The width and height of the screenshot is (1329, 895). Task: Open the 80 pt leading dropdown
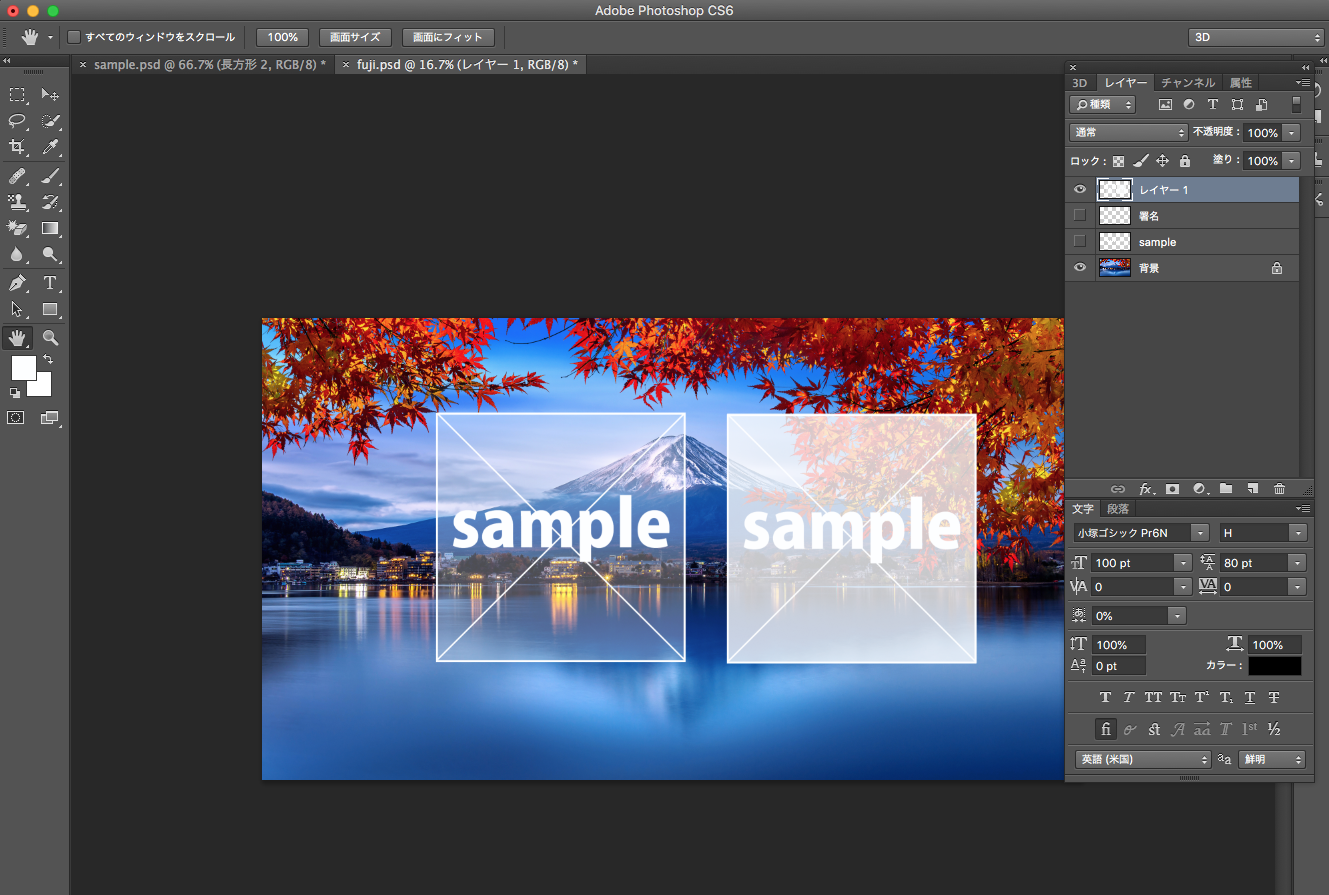point(1298,563)
